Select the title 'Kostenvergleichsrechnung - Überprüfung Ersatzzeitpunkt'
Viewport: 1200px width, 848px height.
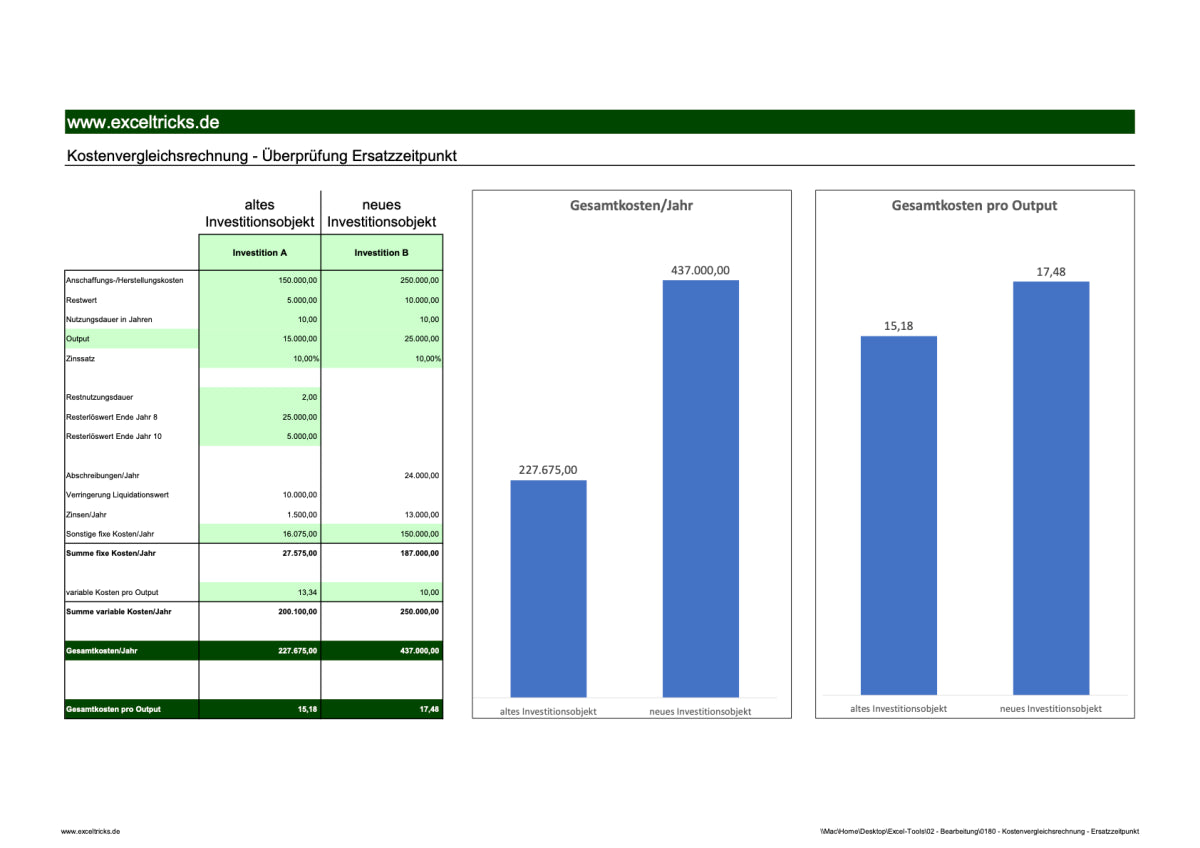(262, 156)
